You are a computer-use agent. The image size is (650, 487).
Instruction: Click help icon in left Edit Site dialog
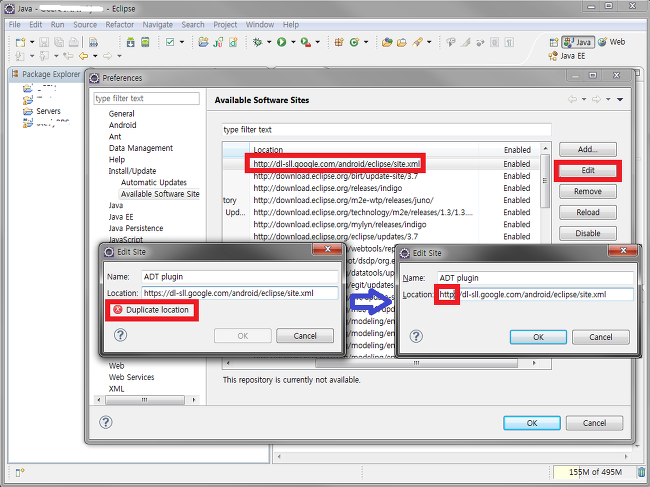(120, 335)
